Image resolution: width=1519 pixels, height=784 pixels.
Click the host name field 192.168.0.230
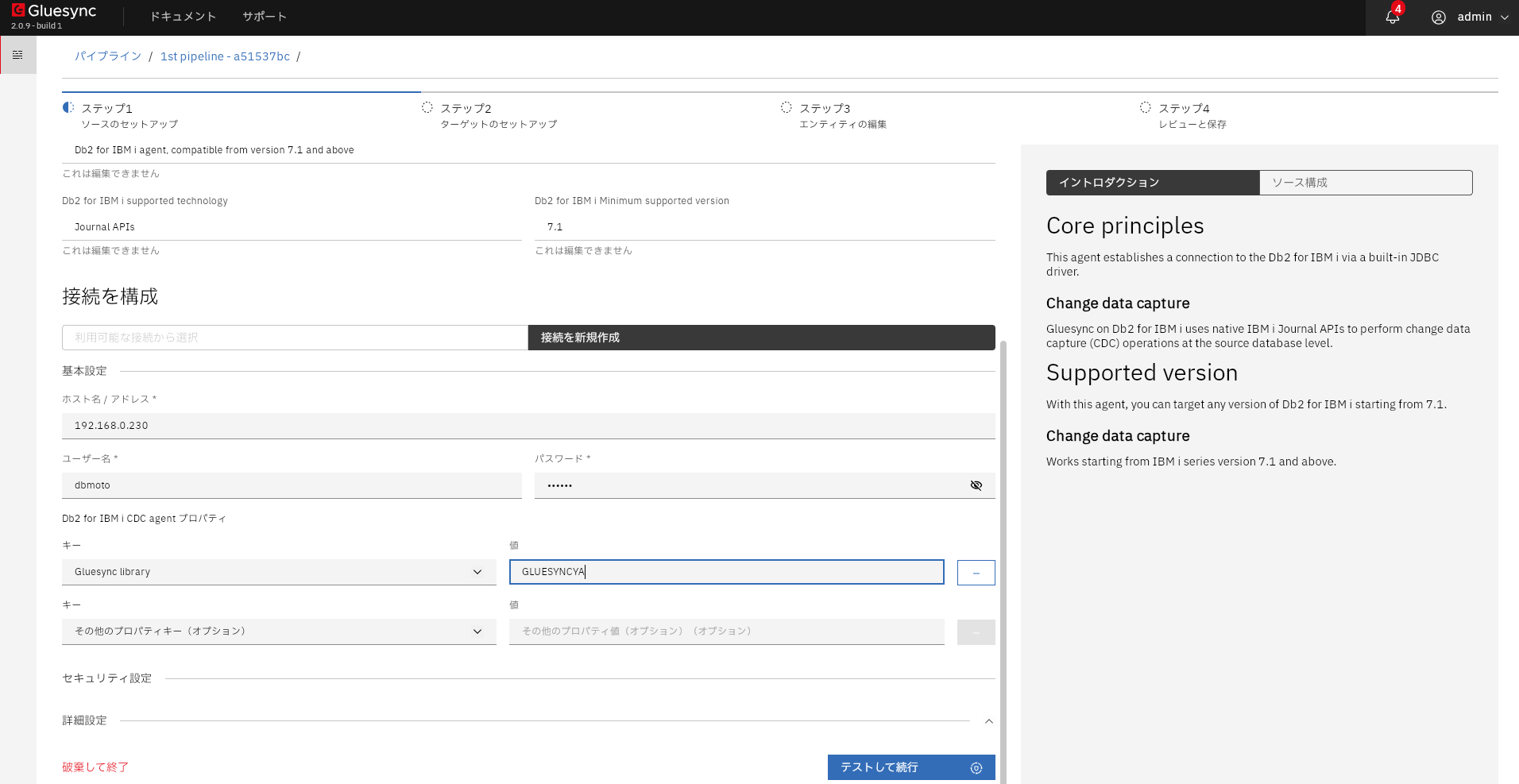click(528, 426)
